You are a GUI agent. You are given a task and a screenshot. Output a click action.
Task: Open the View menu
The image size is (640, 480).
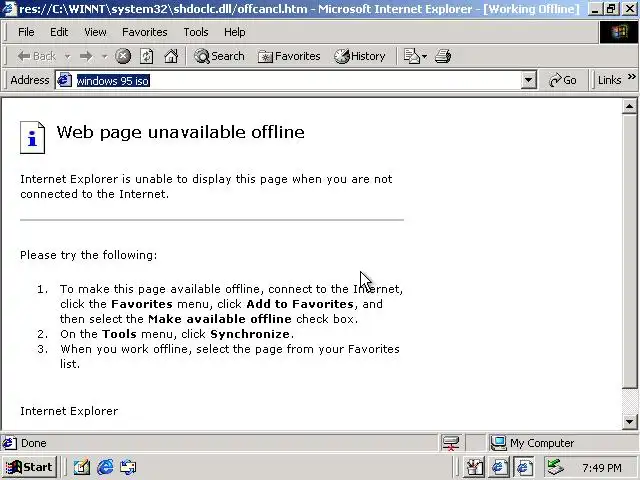(95, 32)
